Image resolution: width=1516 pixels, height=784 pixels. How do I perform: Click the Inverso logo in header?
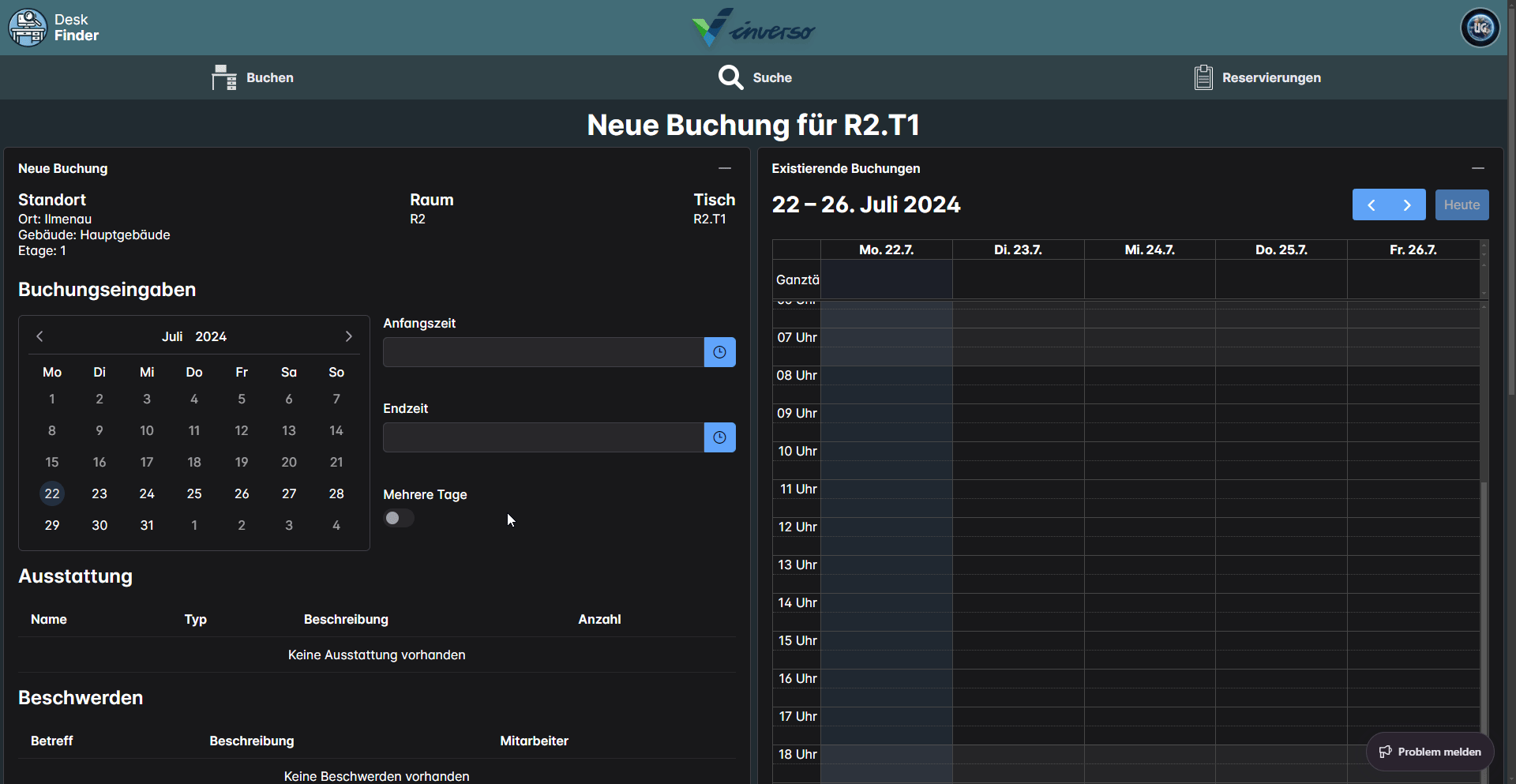point(753,28)
